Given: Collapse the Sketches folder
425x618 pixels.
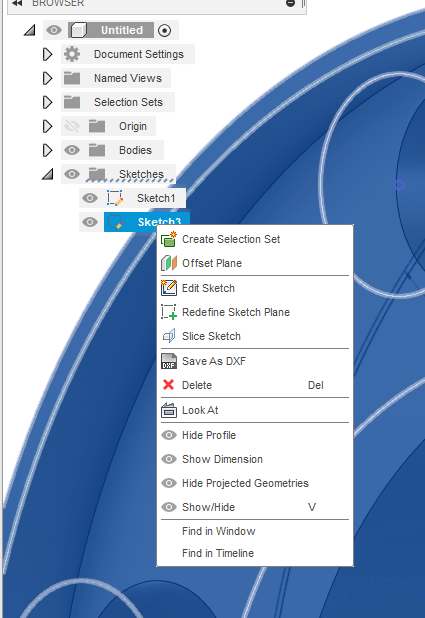Looking at the screenshot, I should [48, 174].
